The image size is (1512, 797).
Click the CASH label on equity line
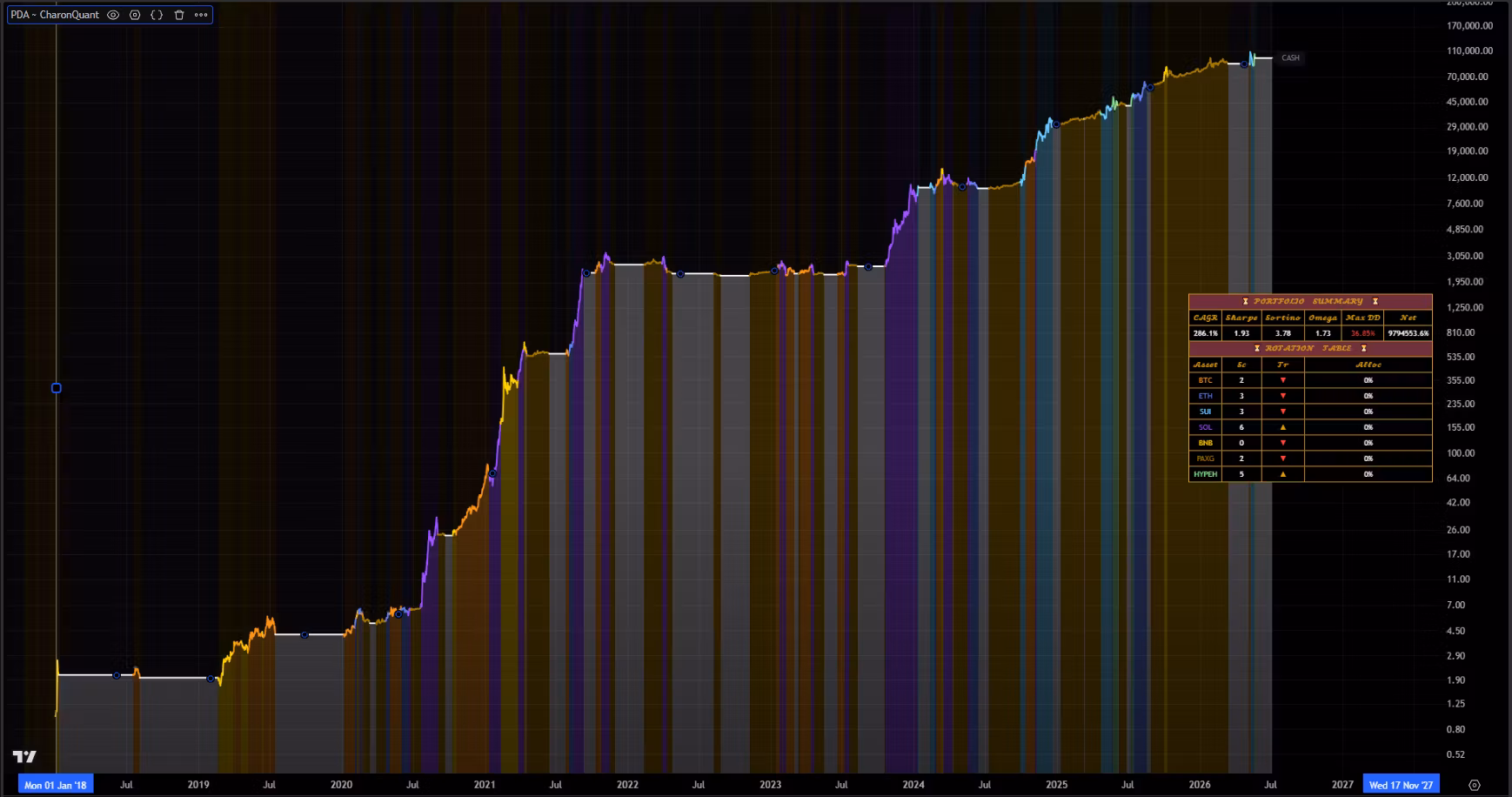tap(1290, 58)
